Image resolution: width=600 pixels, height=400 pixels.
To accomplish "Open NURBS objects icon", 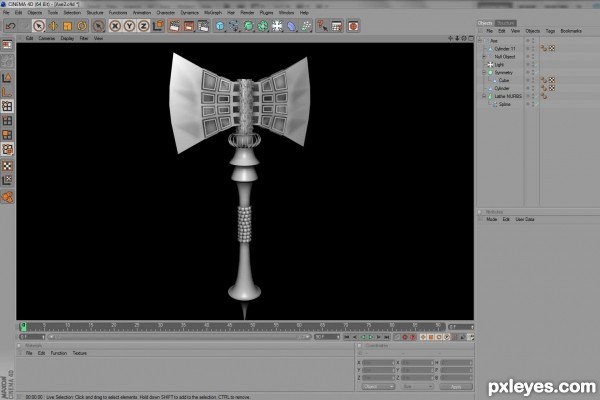I will click(249, 26).
